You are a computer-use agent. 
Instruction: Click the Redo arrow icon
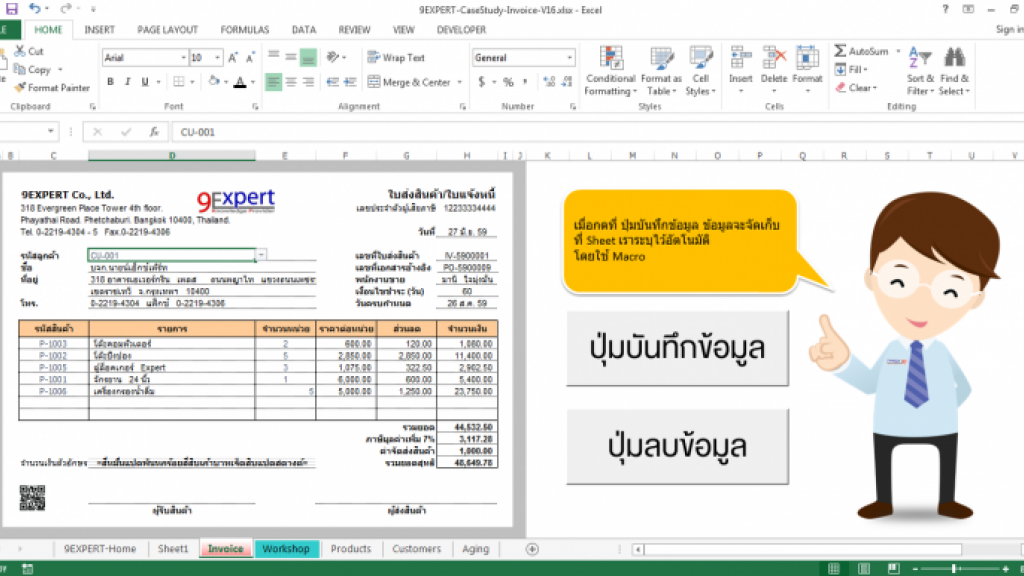point(65,8)
